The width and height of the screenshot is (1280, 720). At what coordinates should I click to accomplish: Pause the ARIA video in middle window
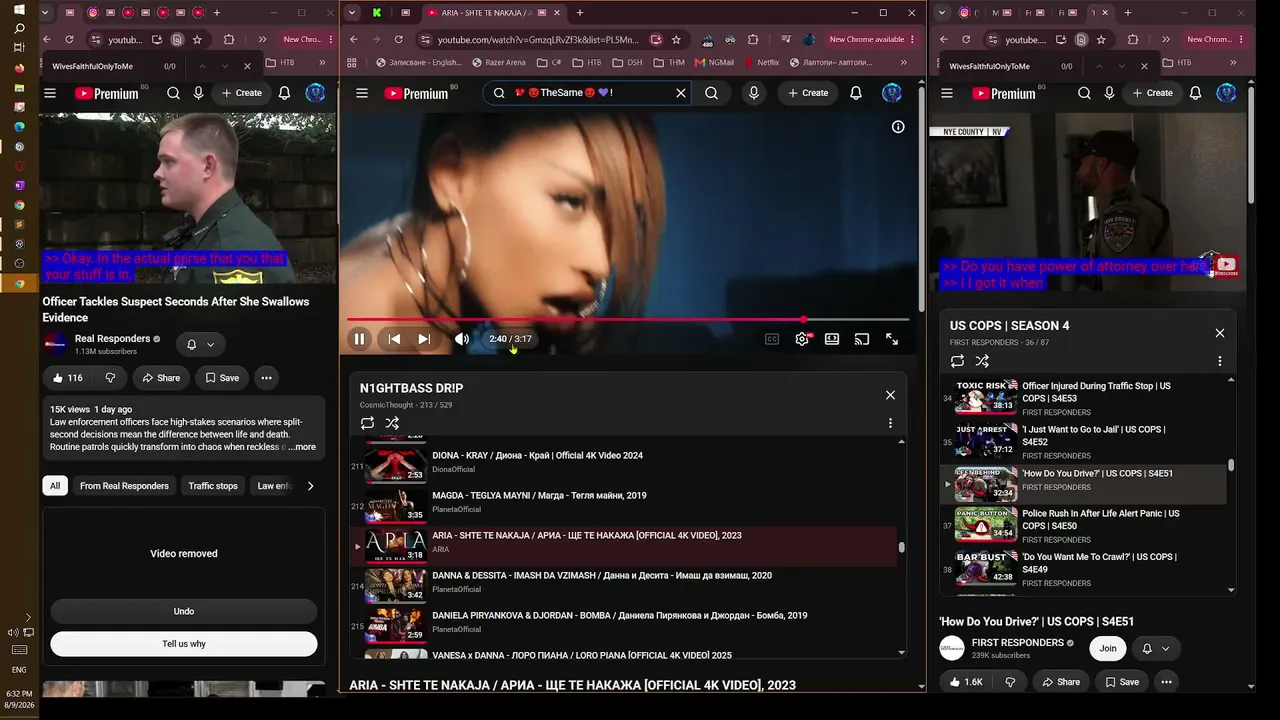point(359,339)
